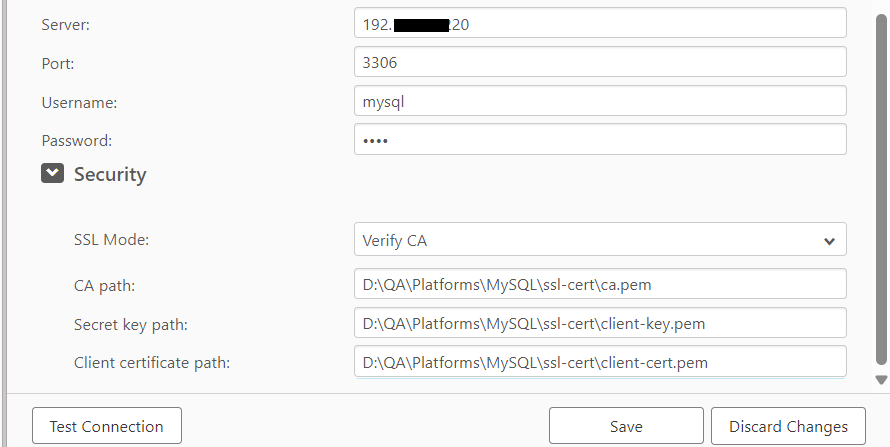Click the Secret key path field

[600, 323]
